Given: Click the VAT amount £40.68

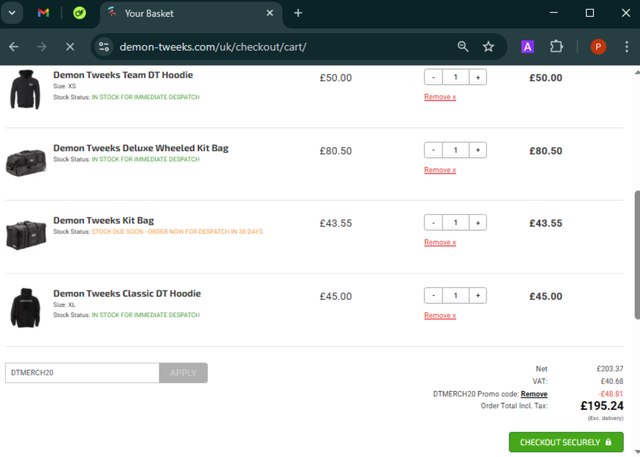Looking at the screenshot, I should tap(612, 381).
